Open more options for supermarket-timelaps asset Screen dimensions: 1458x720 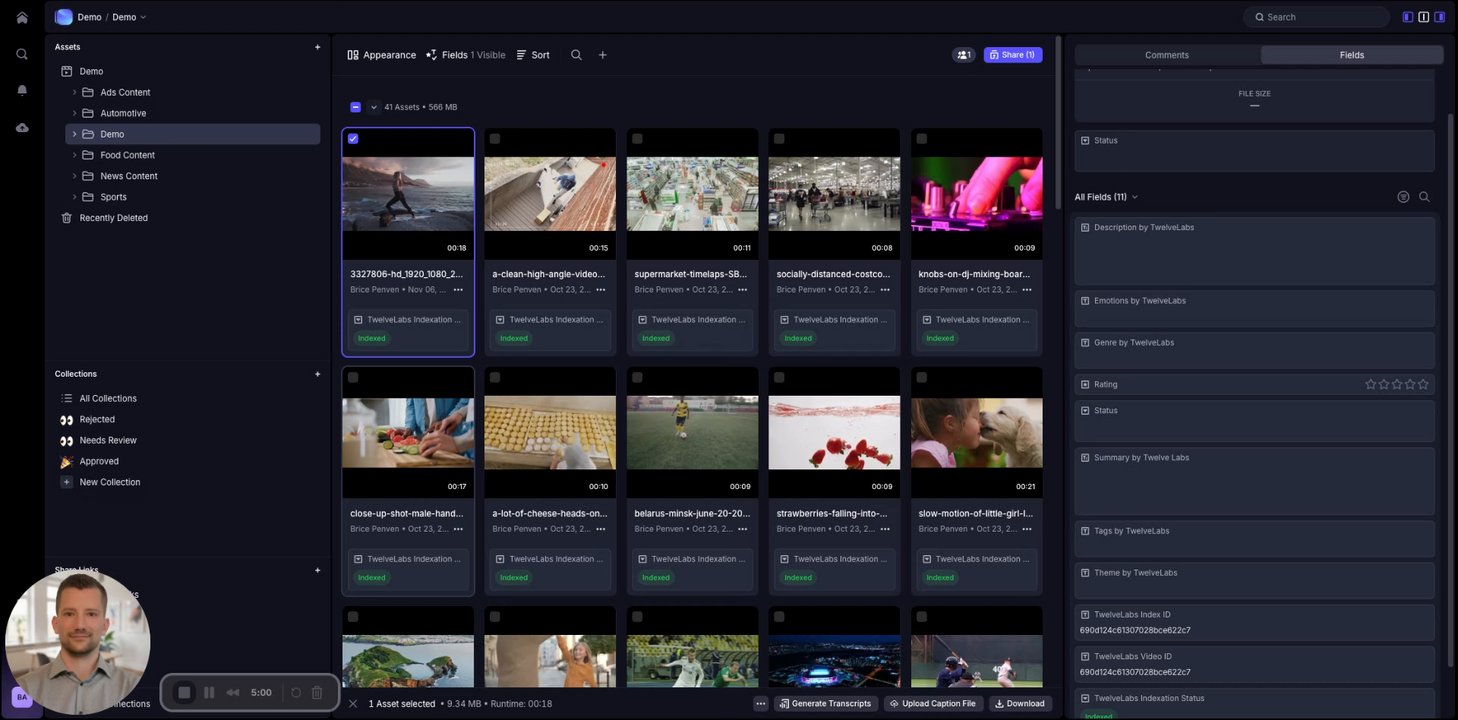pos(742,290)
